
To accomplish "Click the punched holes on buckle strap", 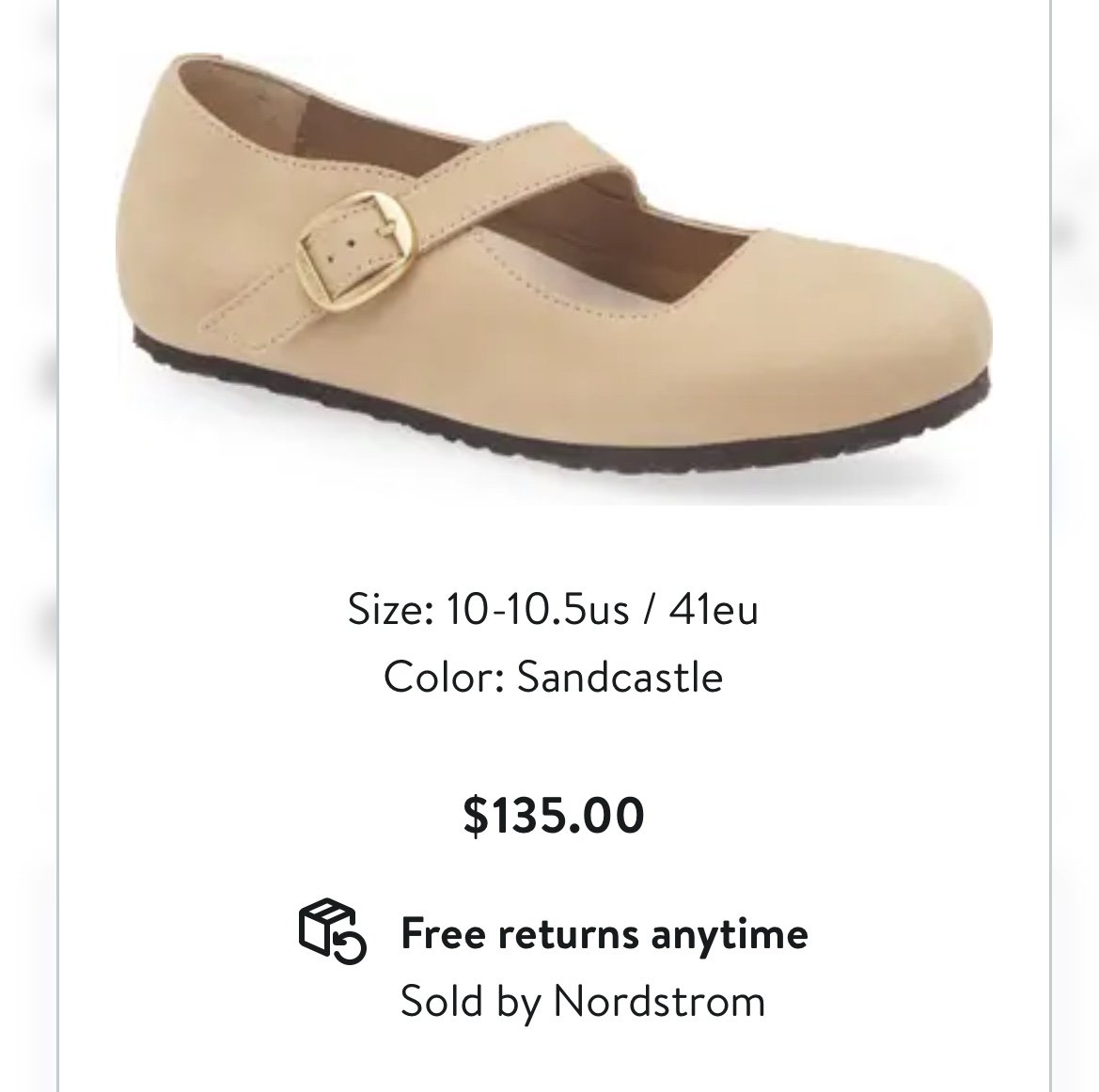I will pos(340,251).
